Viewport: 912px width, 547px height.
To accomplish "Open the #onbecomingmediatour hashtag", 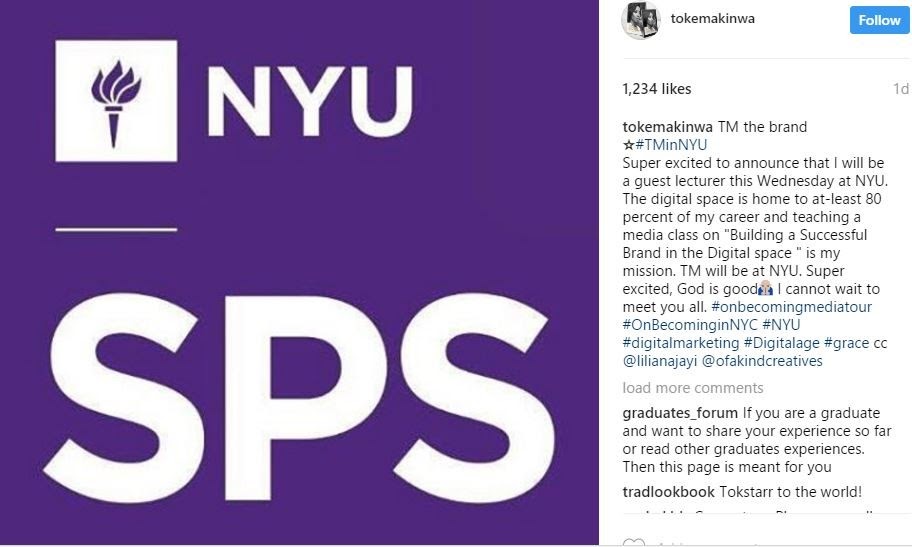I will tap(791, 307).
